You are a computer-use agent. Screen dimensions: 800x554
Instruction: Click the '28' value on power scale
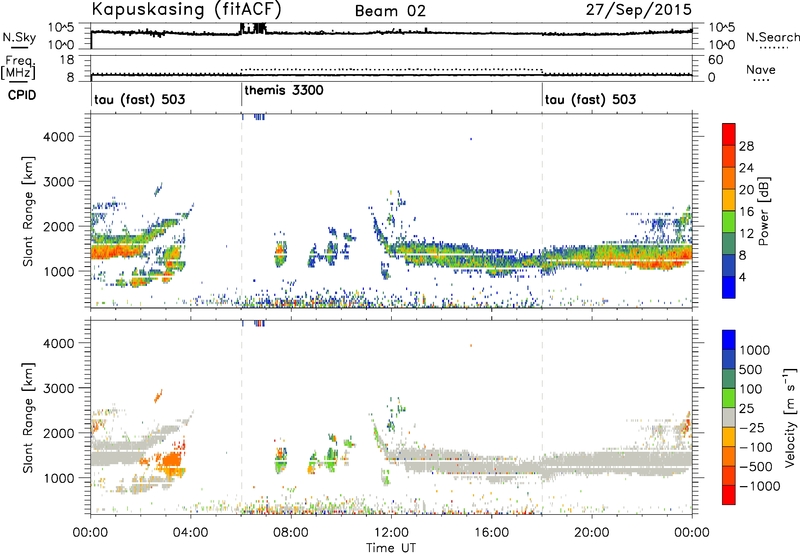click(x=746, y=146)
